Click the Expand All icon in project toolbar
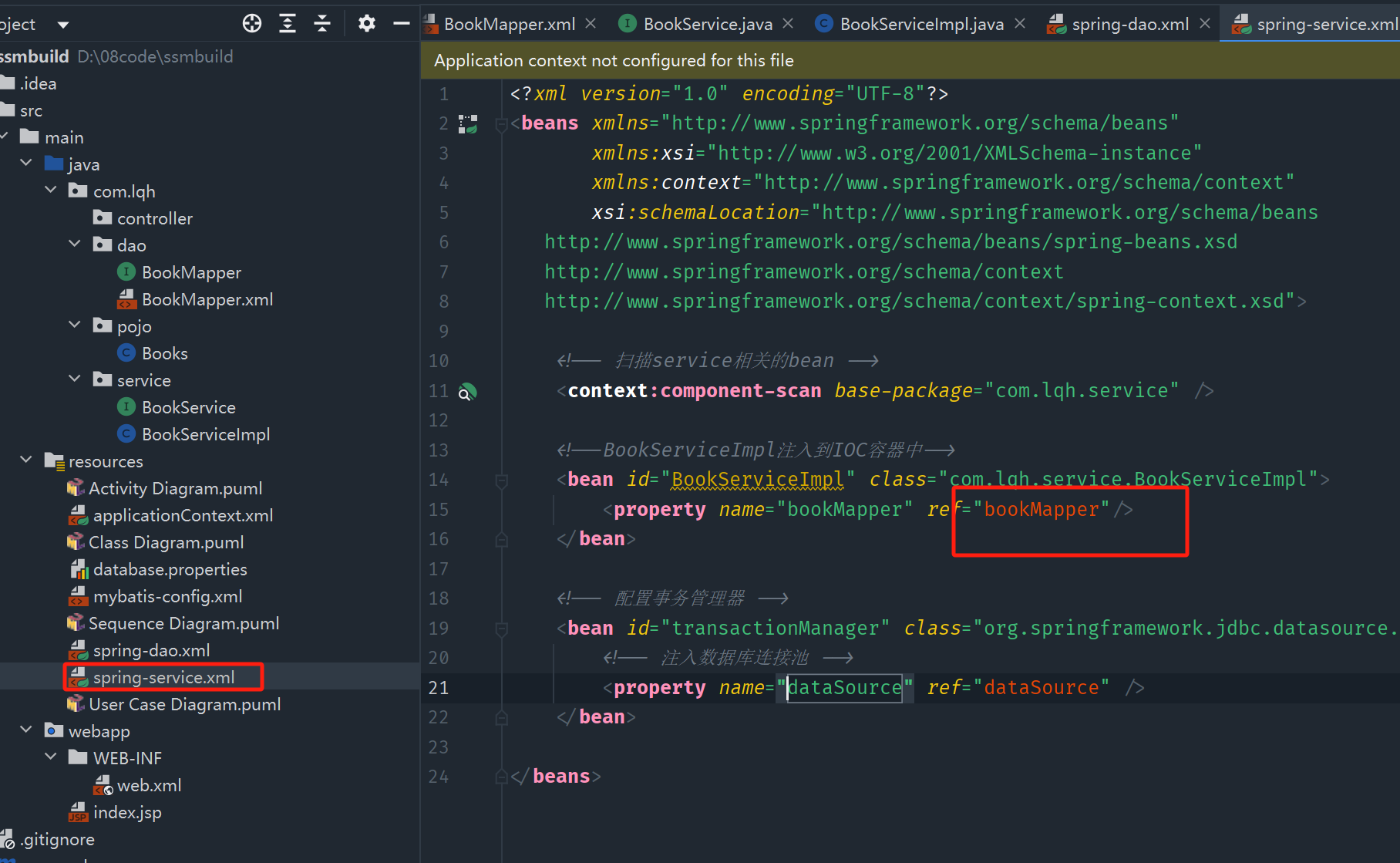Image resolution: width=1400 pixels, height=863 pixels. [288, 23]
